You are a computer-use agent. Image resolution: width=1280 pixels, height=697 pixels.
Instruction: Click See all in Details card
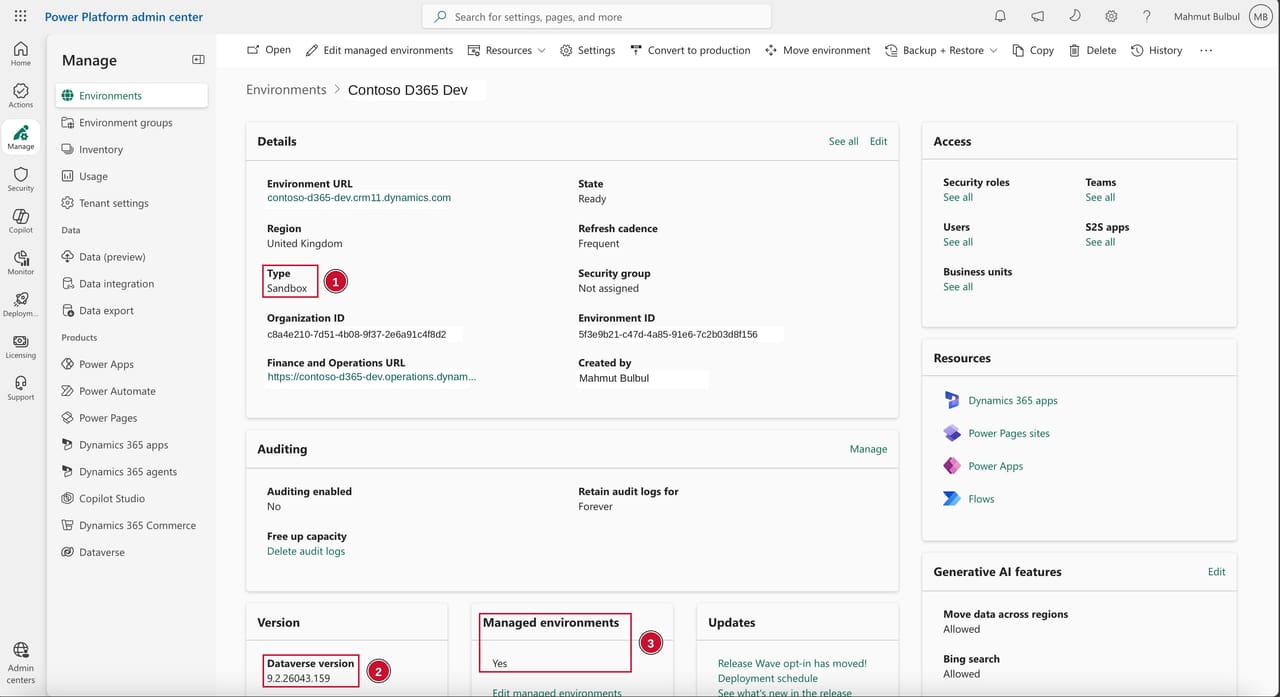(x=843, y=141)
